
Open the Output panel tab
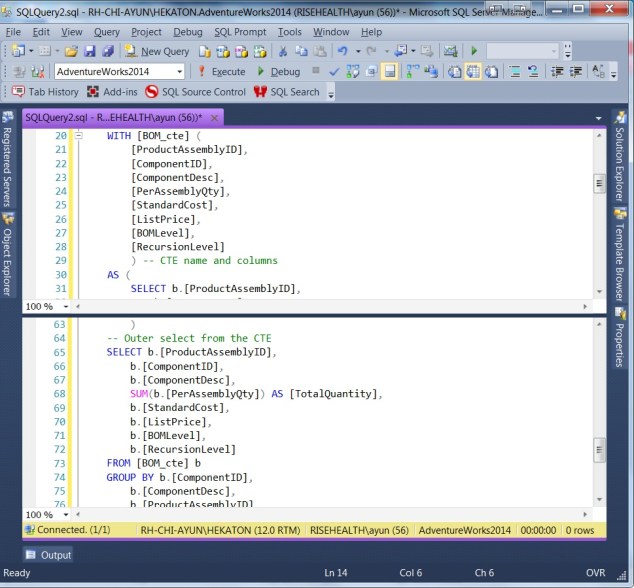pyautogui.click(x=48, y=555)
